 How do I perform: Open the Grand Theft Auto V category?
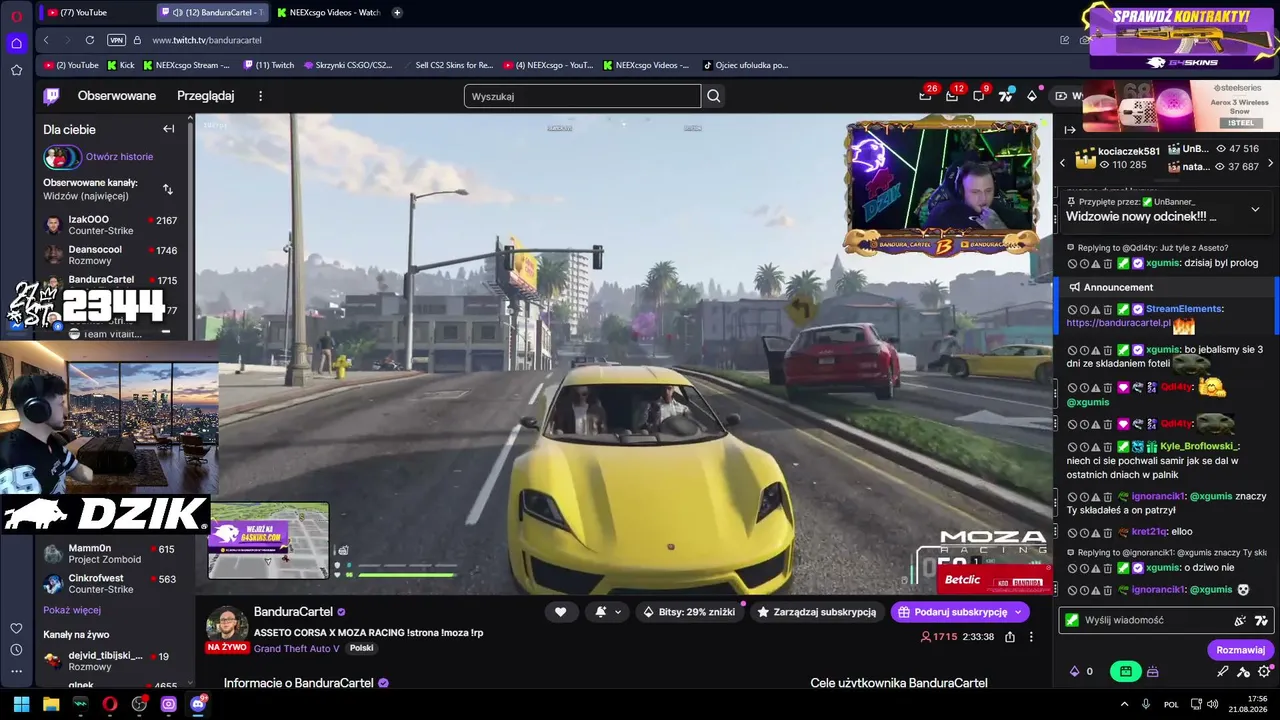point(296,648)
